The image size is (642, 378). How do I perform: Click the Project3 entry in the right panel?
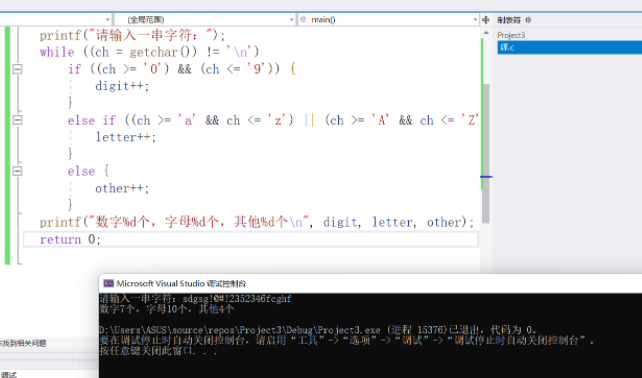[511, 35]
